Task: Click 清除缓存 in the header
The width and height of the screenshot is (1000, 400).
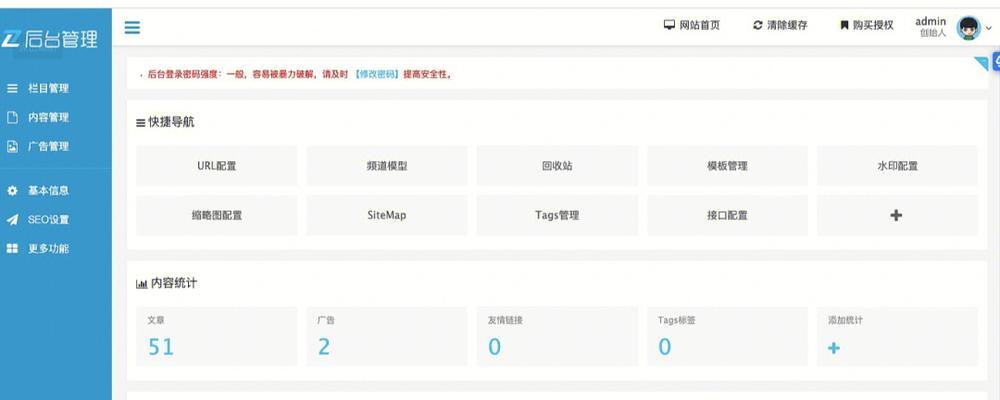Action: tap(787, 26)
